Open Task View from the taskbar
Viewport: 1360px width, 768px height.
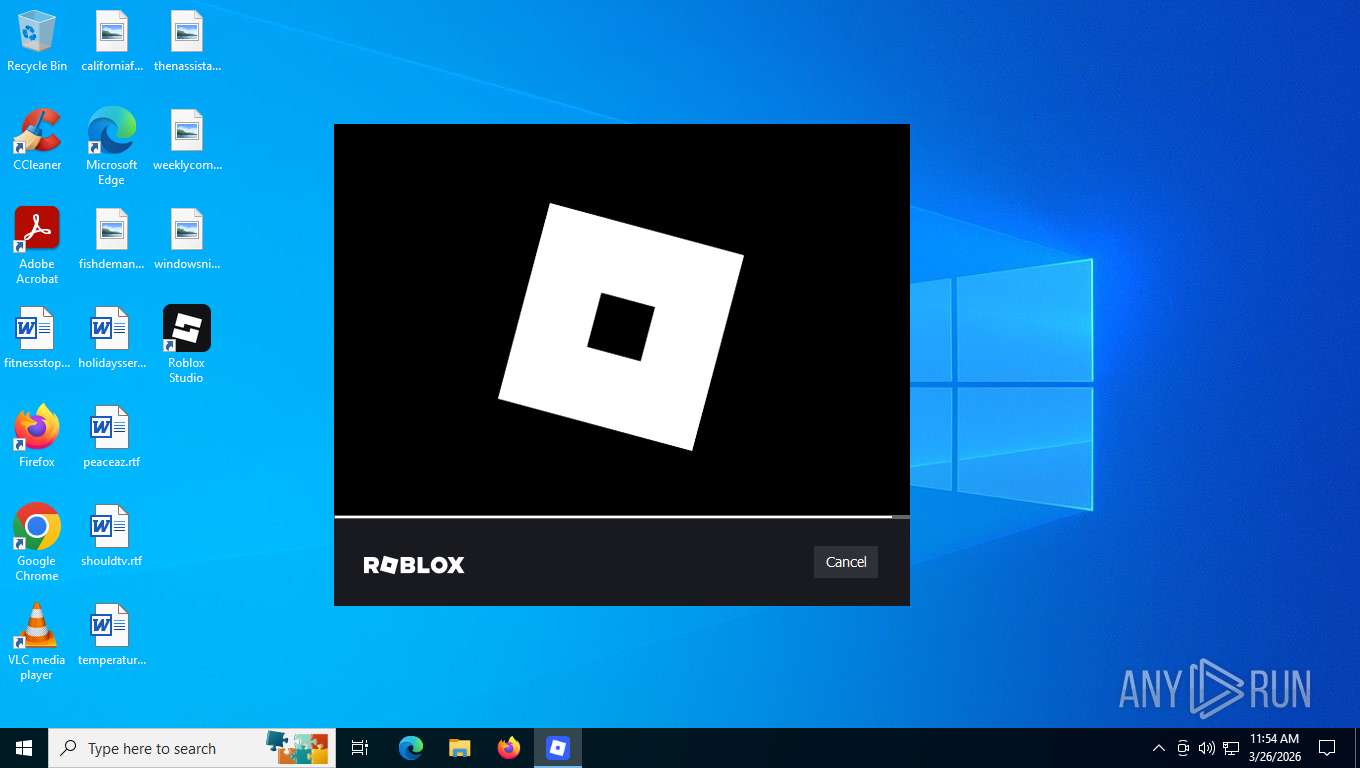click(360, 748)
